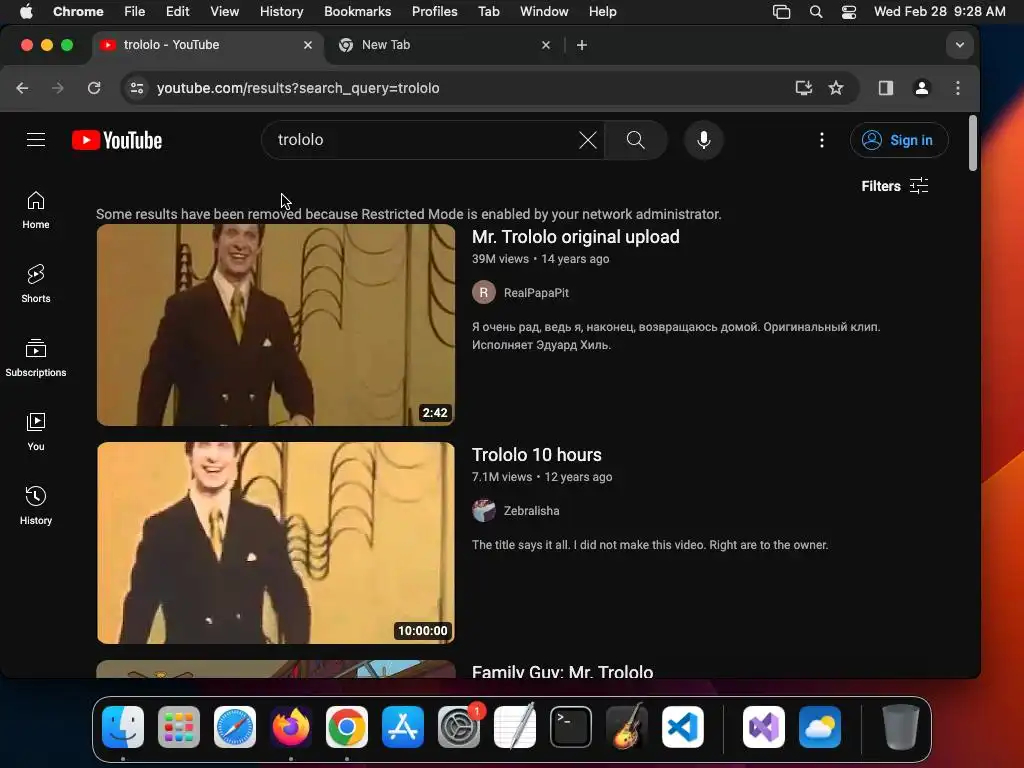Open Finder from the Dock
The width and height of the screenshot is (1024, 768).
[x=123, y=727]
